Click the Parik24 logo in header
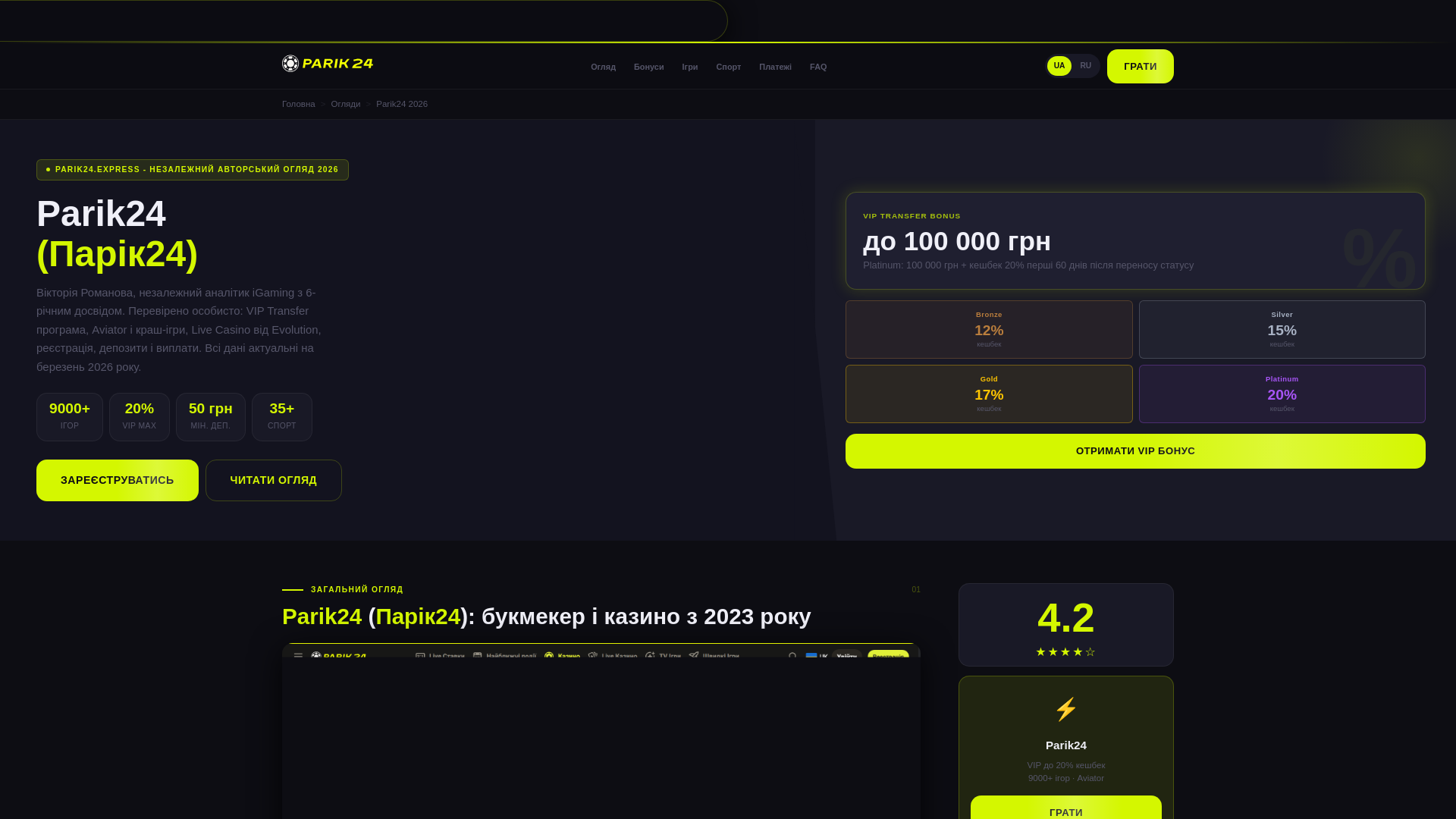Viewport: 1456px width, 819px height. click(328, 64)
